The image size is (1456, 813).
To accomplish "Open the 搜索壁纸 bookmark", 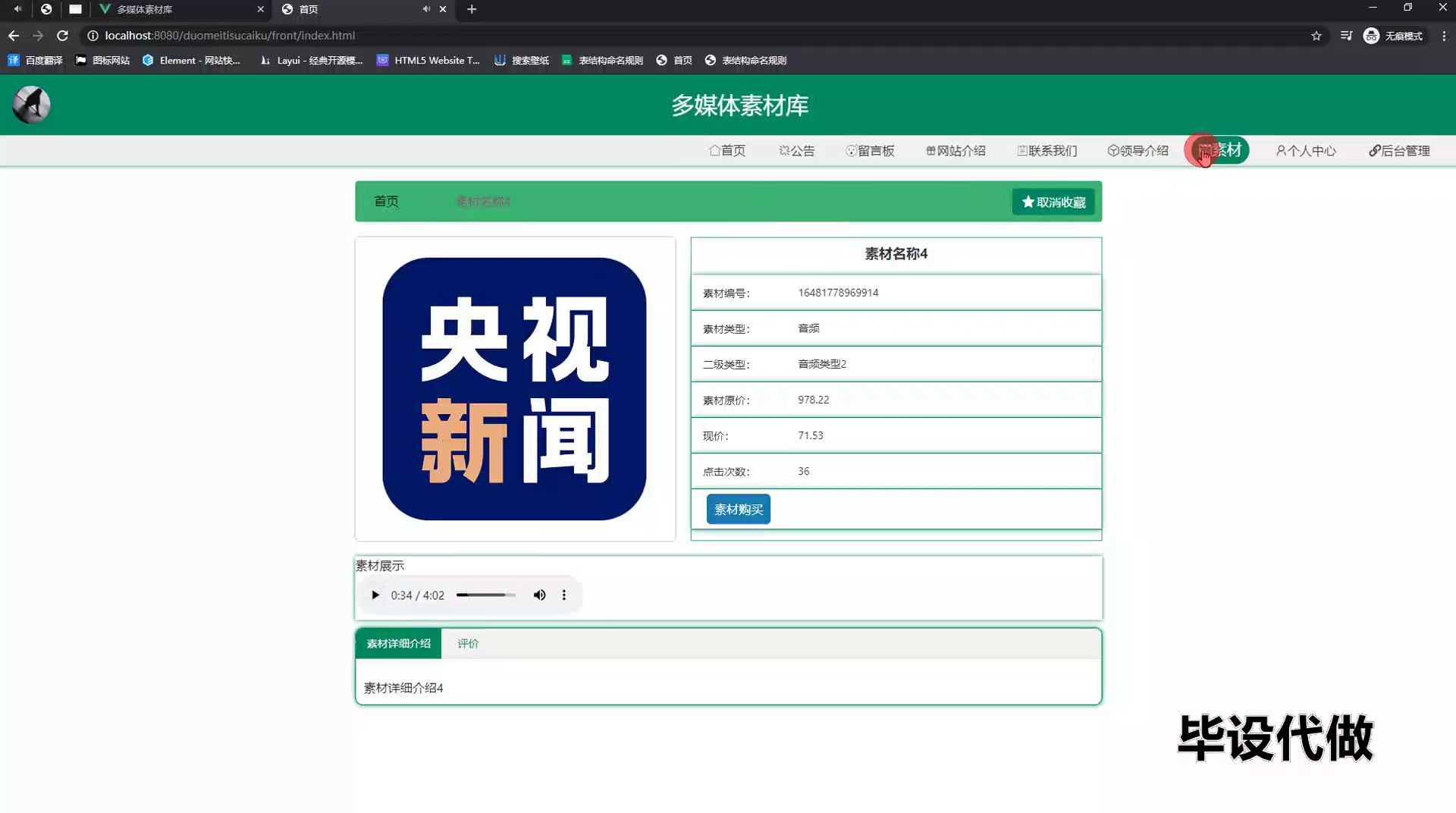I will [522, 61].
